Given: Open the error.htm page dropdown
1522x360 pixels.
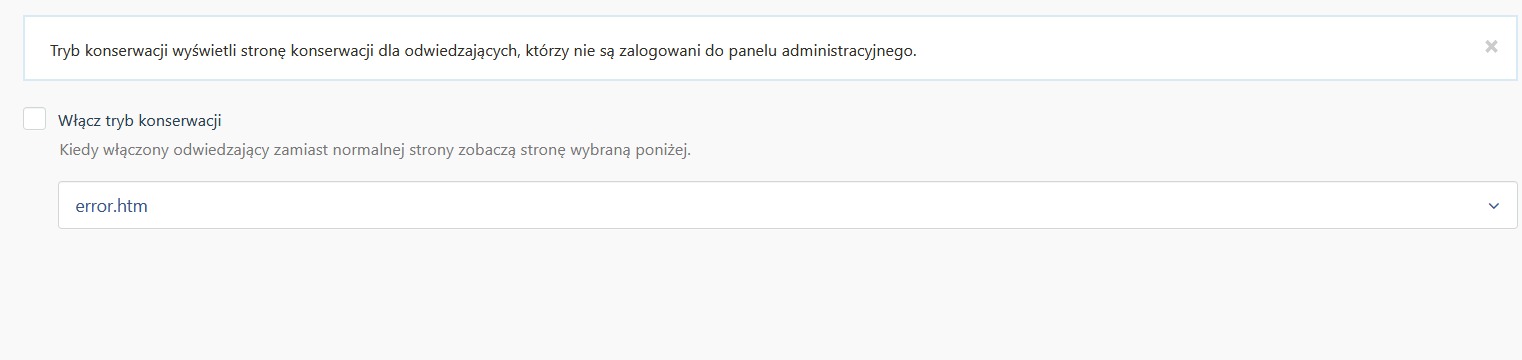Looking at the screenshot, I should (x=788, y=205).
